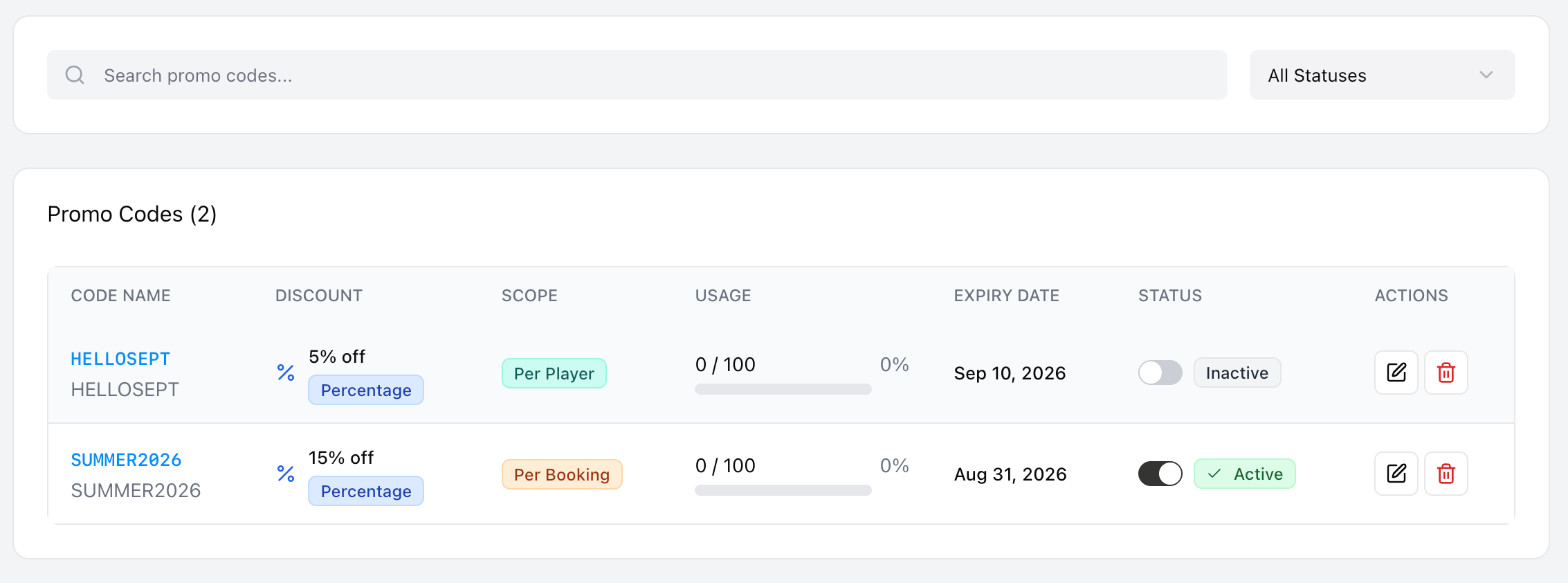Click the Per Player scope badge
The width and height of the screenshot is (1568, 583).
click(x=554, y=373)
